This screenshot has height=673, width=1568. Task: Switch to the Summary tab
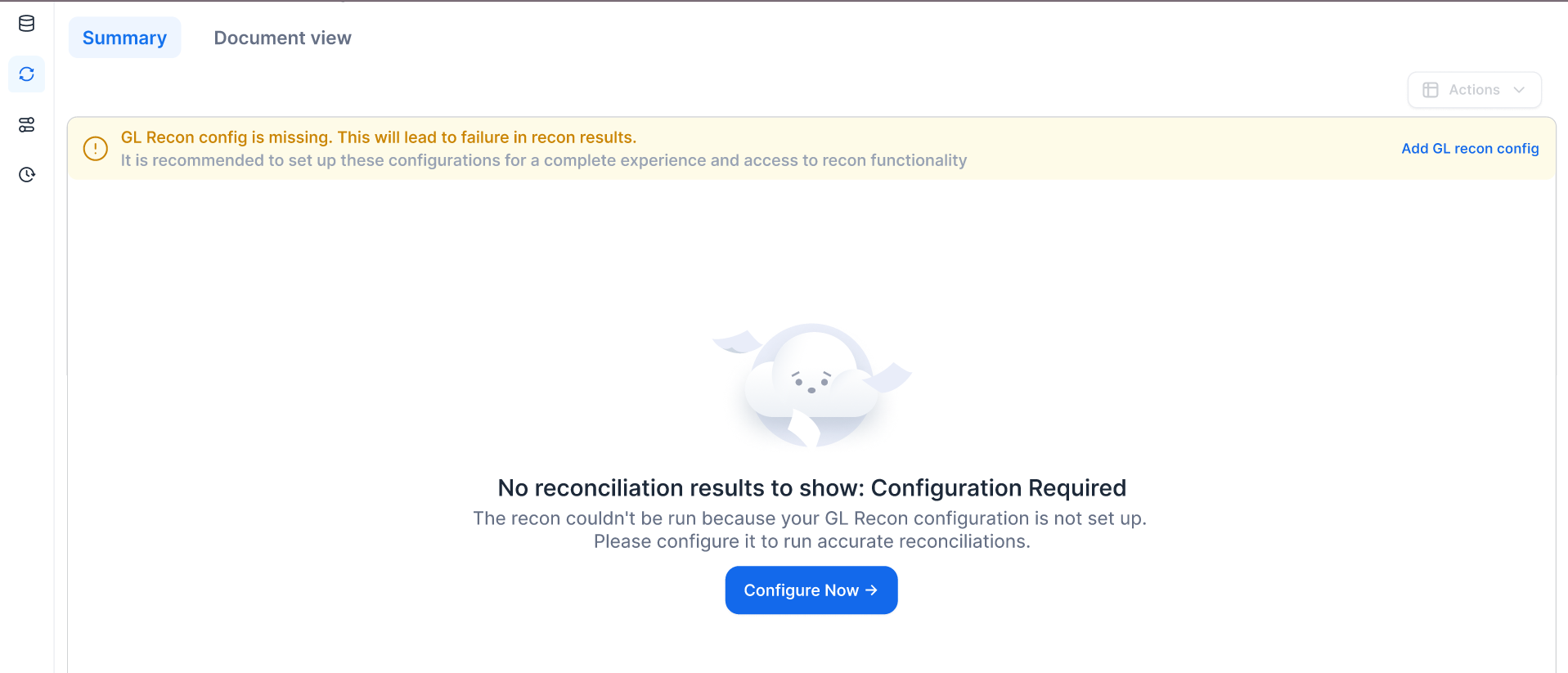pos(124,38)
